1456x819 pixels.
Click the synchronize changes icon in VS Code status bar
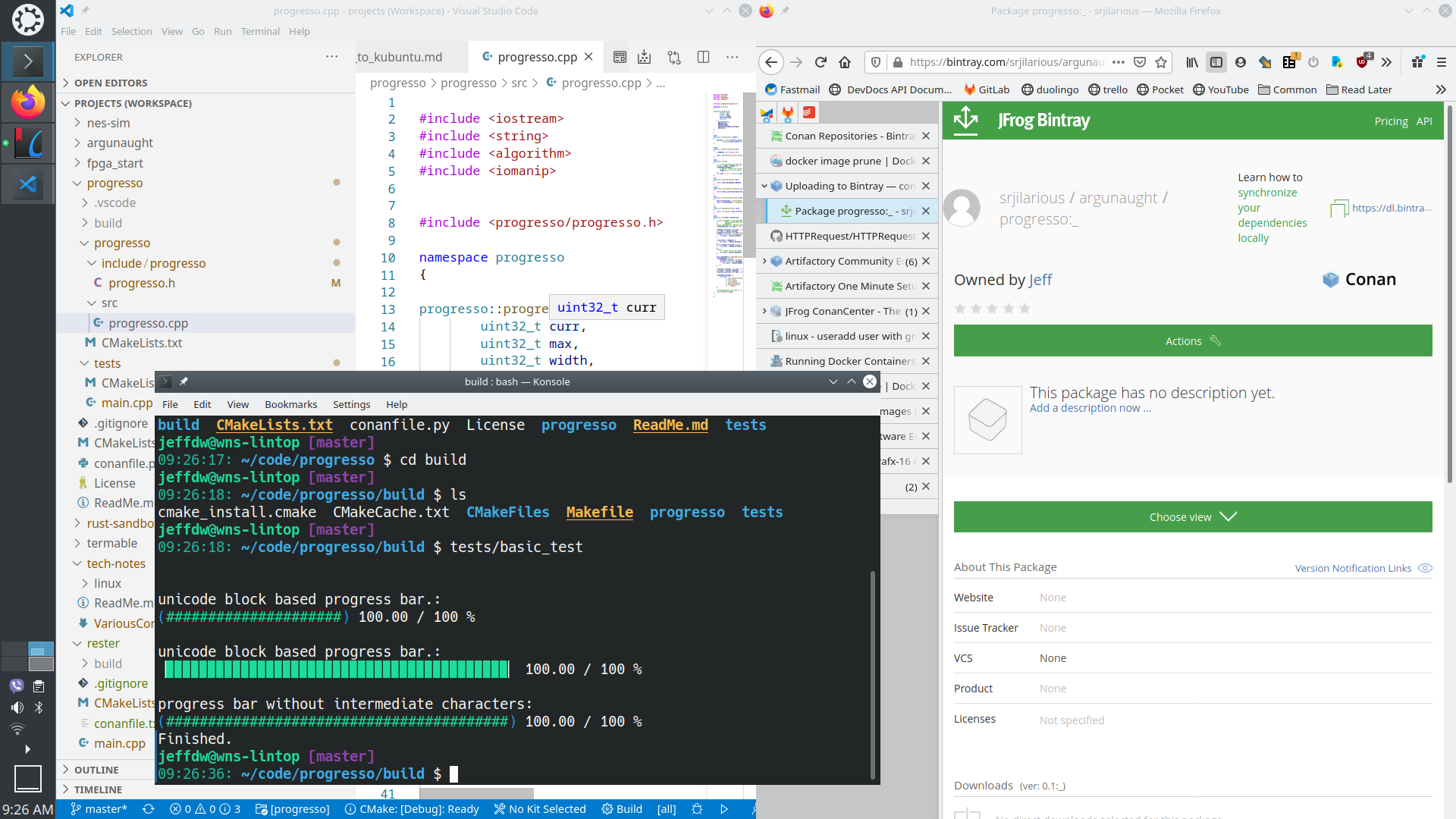(x=149, y=809)
